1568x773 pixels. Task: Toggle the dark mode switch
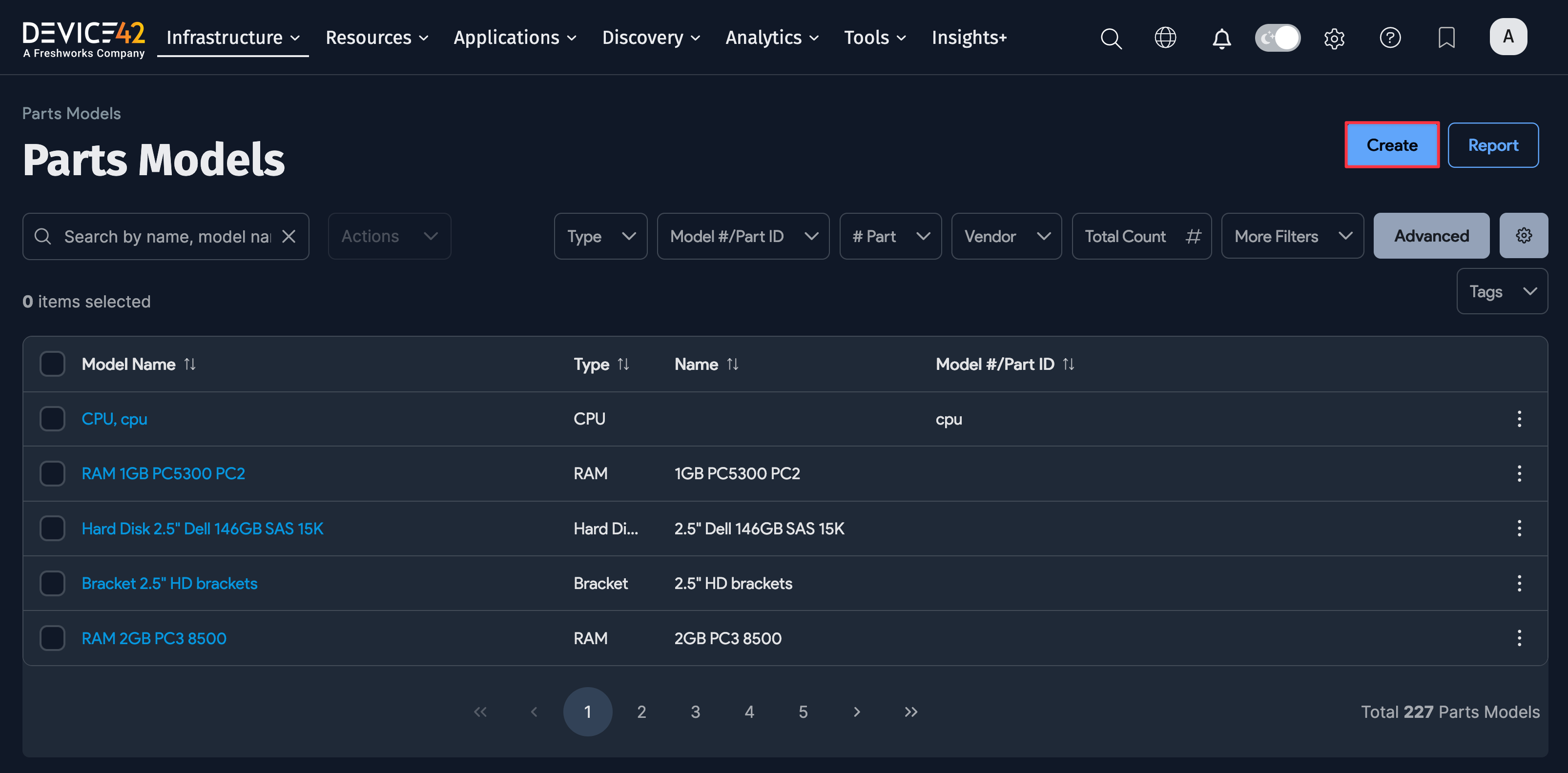[1277, 38]
